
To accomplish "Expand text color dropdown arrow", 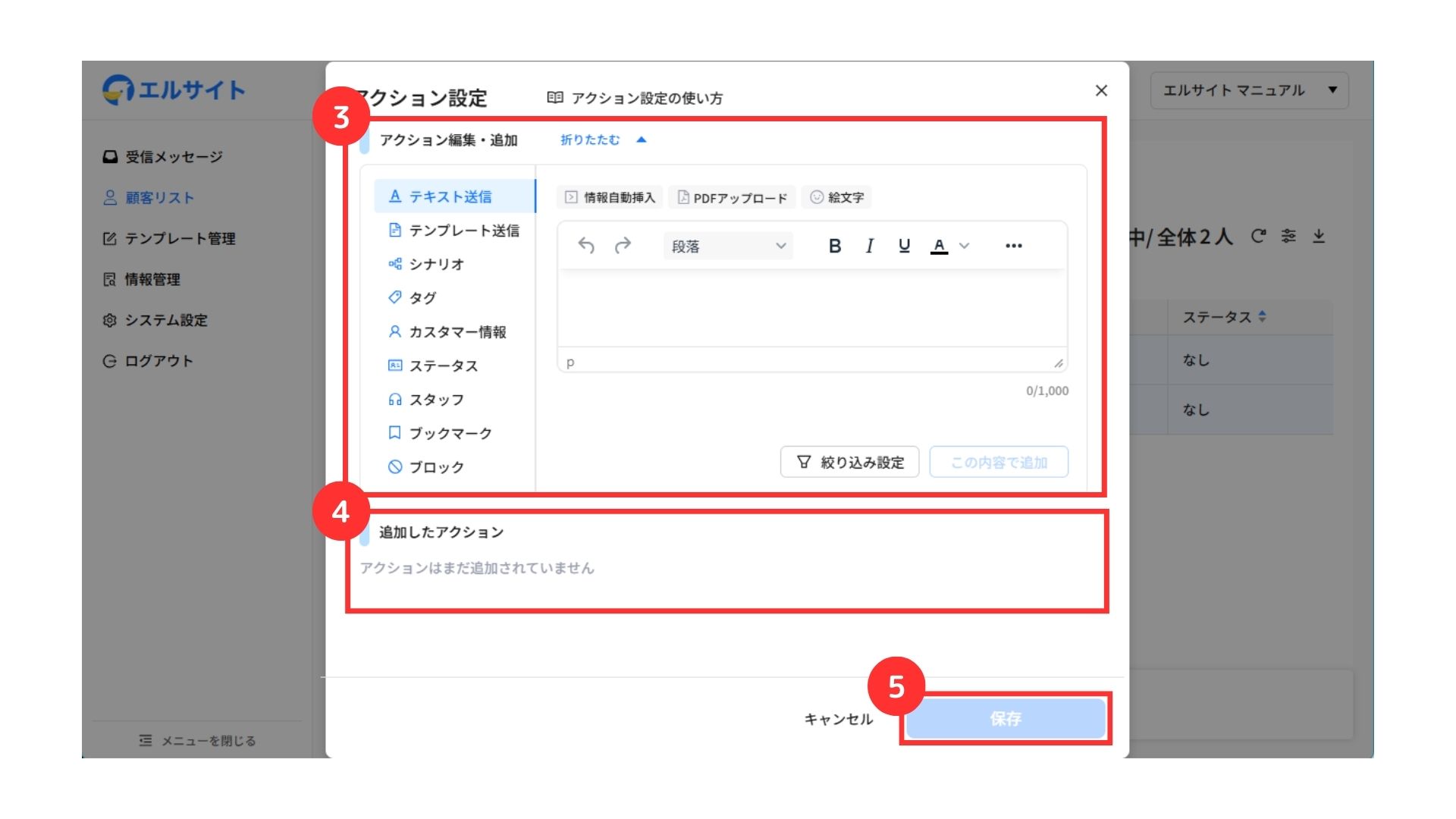I will tap(965, 246).
